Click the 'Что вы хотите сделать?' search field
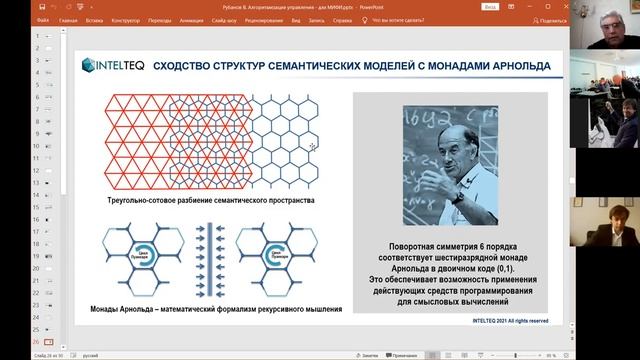 click(398, 20)
